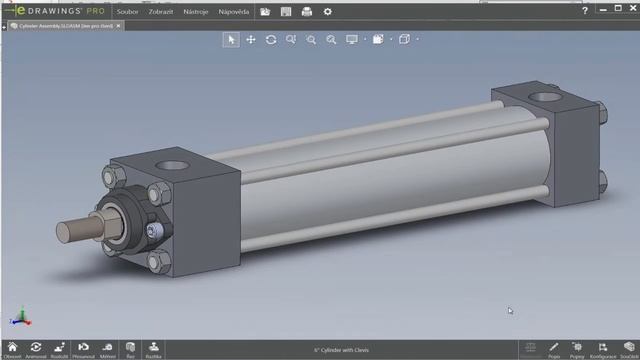Activate the Přesunout move tool
640x360 pixels.
tap(83, 350)
